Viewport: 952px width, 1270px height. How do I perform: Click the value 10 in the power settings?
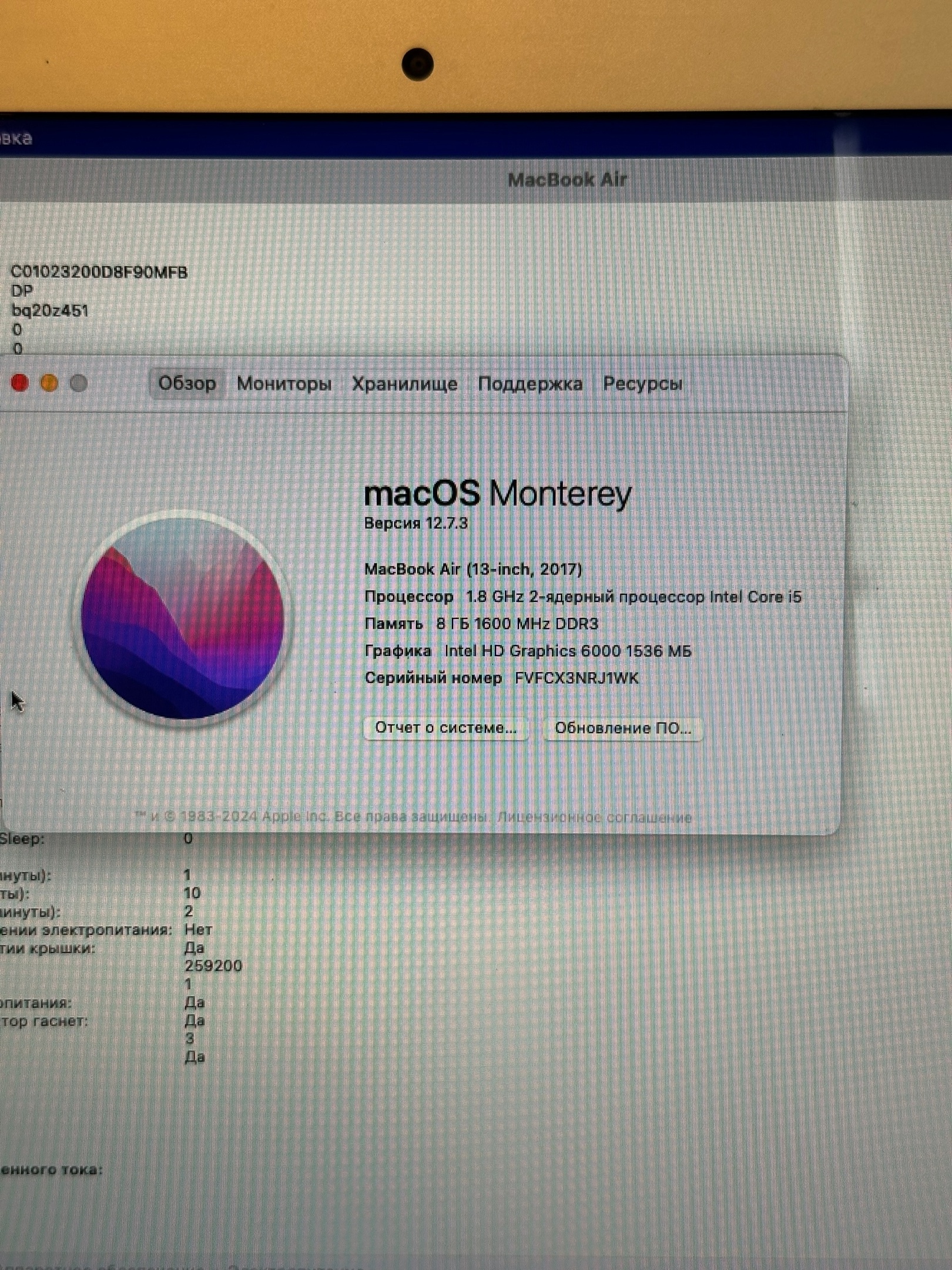click(192, 893)
